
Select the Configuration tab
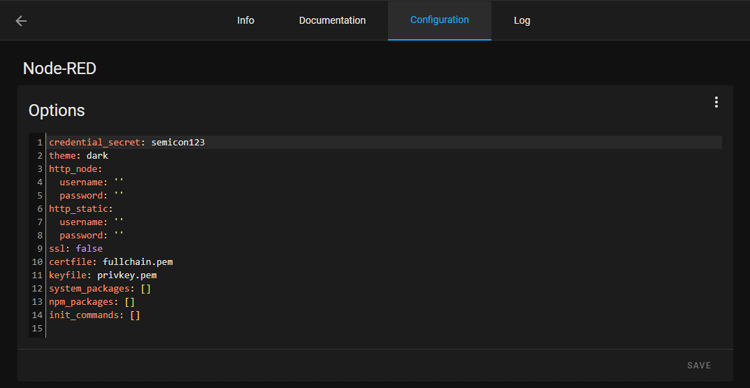[440, 21]
